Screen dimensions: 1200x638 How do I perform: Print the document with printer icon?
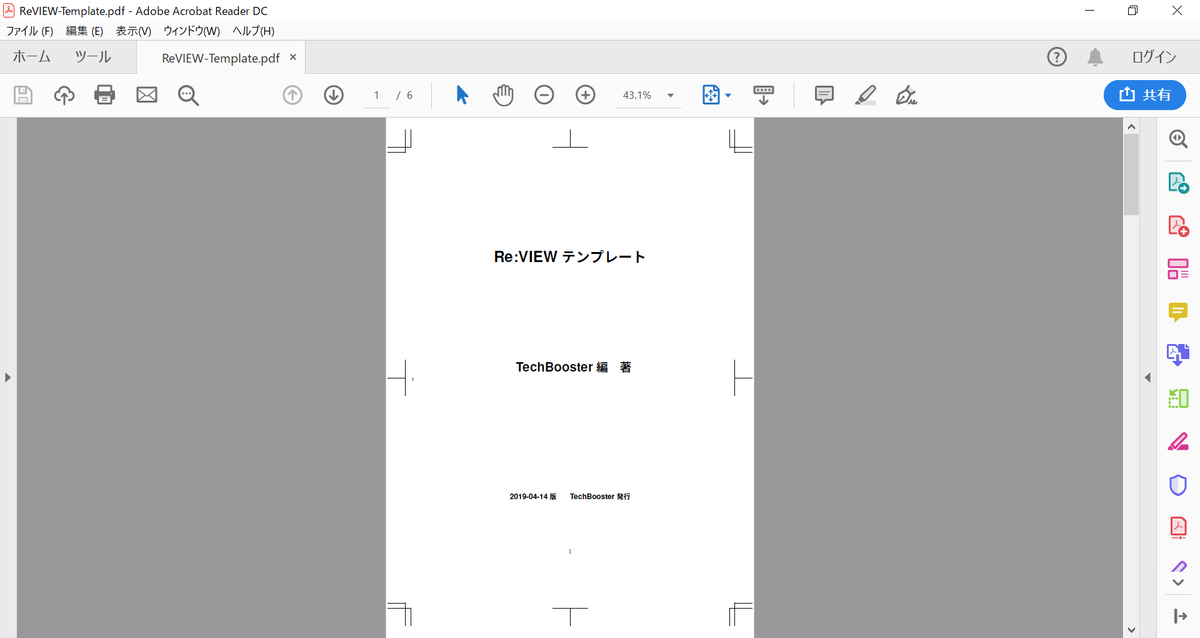click(105, 95)
